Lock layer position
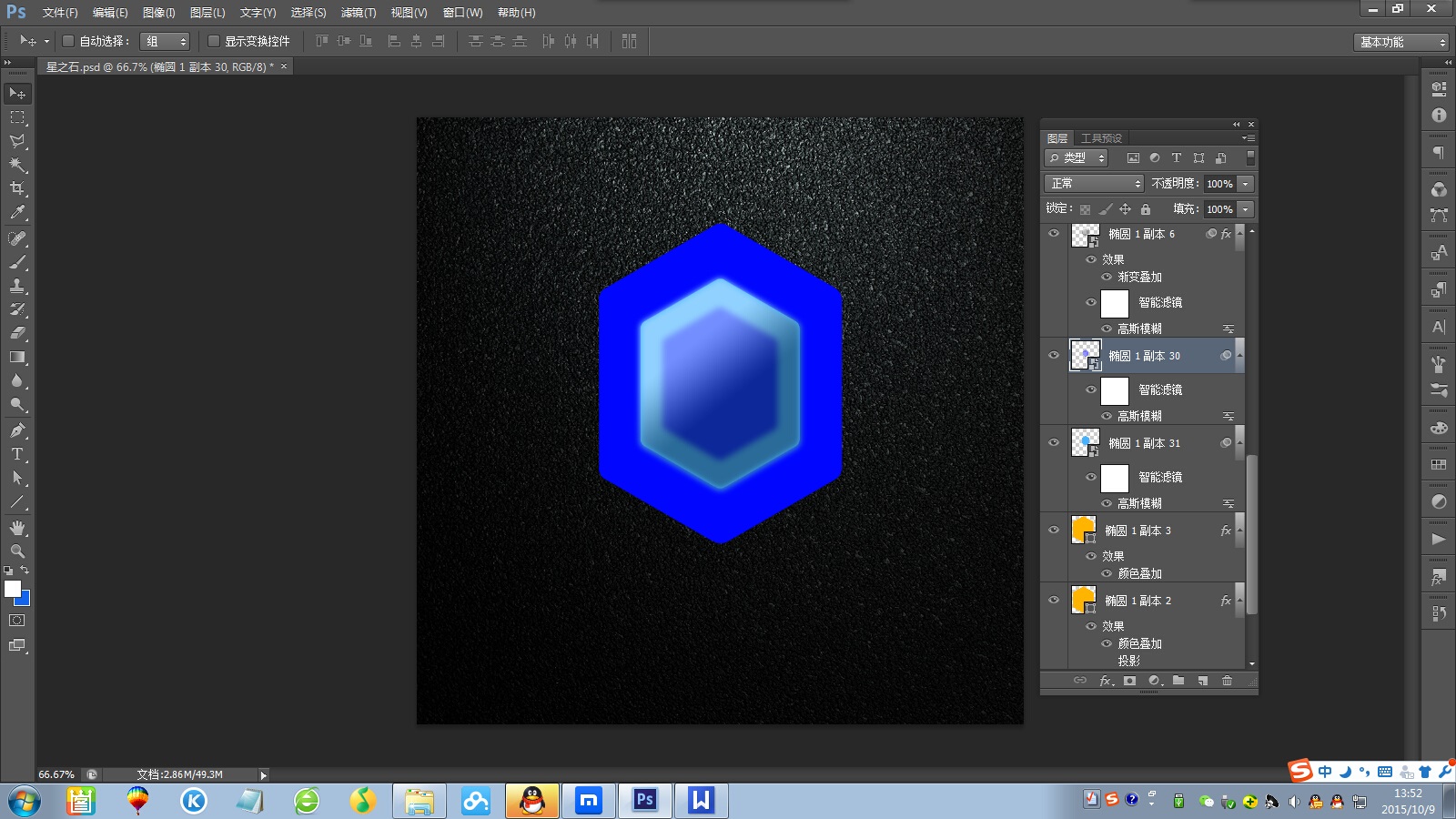 pyautogui.click(x=1125, y=209)
